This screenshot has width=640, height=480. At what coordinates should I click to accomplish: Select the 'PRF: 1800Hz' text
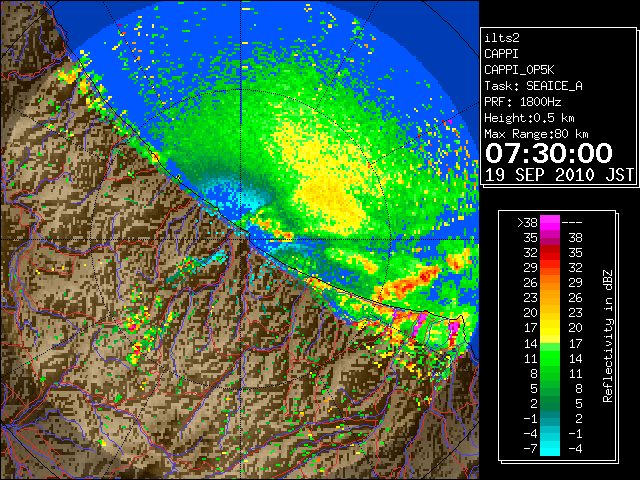pos(522,102)
